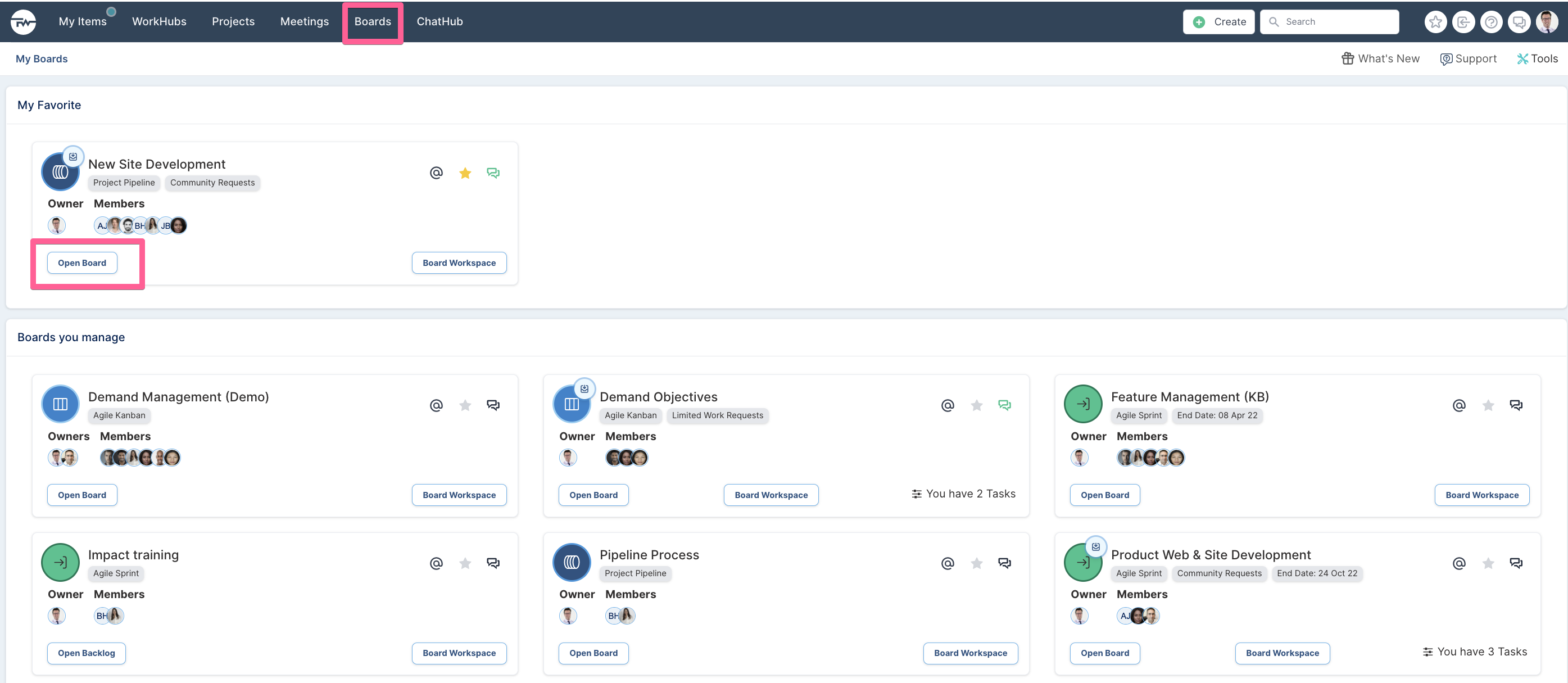This screenshot has width=1568, height=683.
Task: Open Board Workspace for Demand Objectives
Action: [771, 495]
